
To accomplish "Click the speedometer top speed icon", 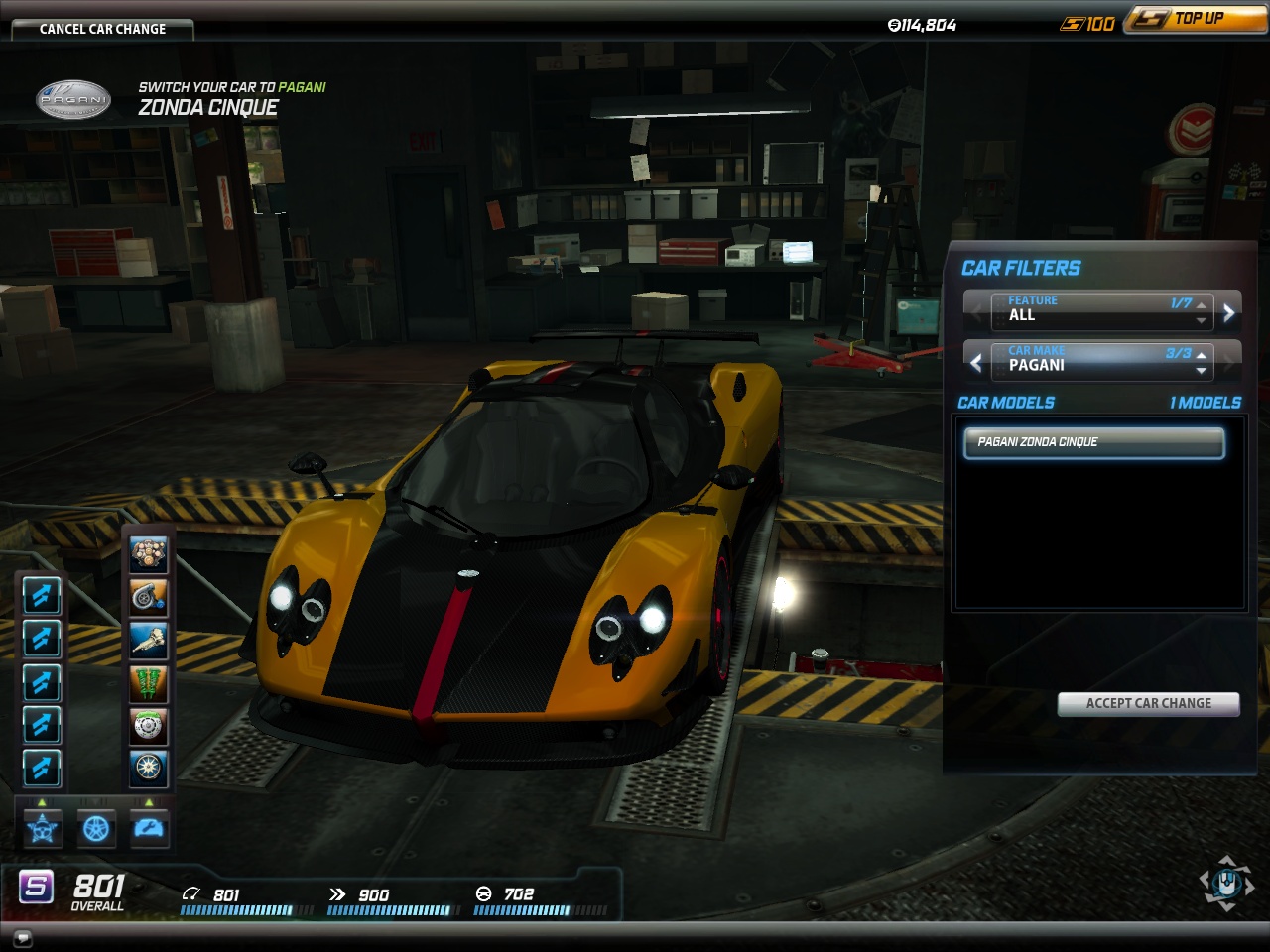I will pyautogui.click(x=191, y=894).
